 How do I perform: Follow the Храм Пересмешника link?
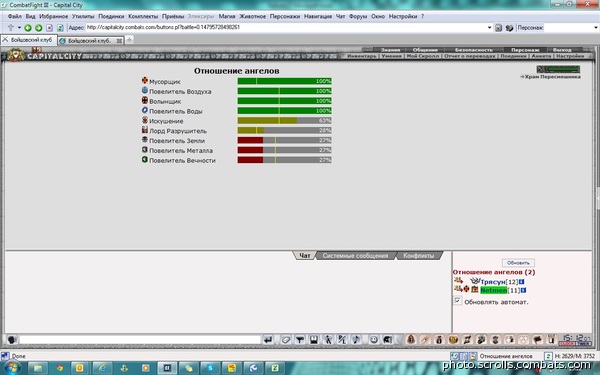pyautogui.click(x=551, y=77)
